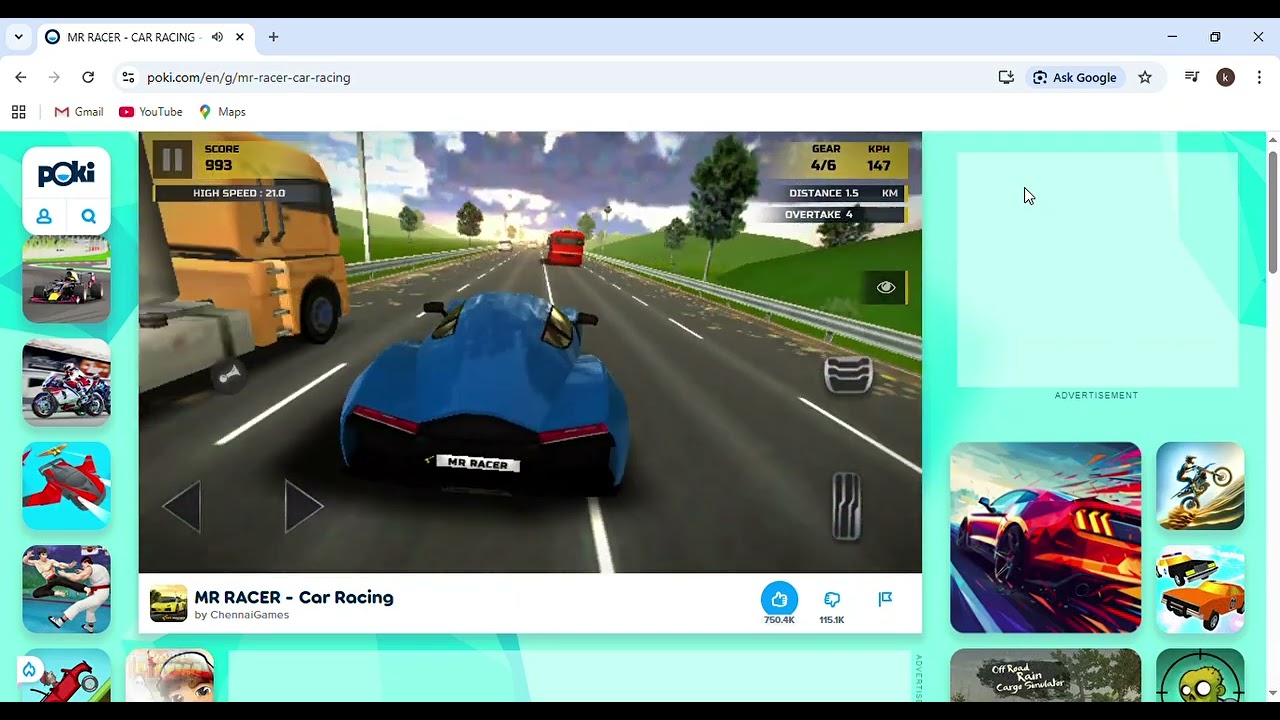Steer right with the right arrow
1280x720 pixels.
(303, 507)
